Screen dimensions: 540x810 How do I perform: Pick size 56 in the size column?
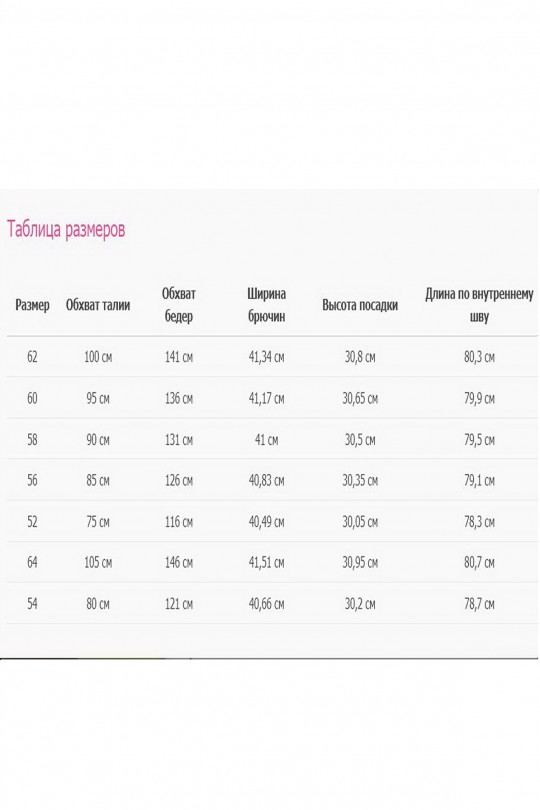(x=32, y=480)
